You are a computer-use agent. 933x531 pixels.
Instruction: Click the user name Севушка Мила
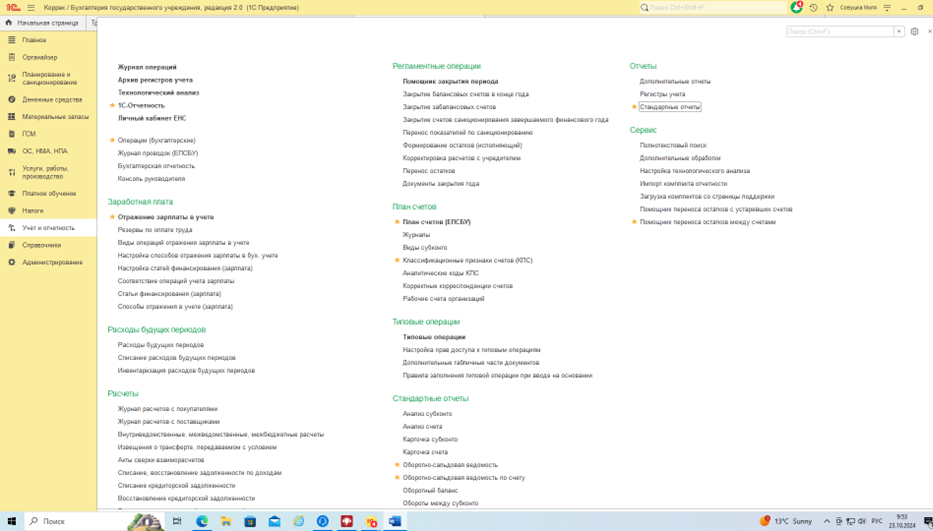[x=858, y=8]
